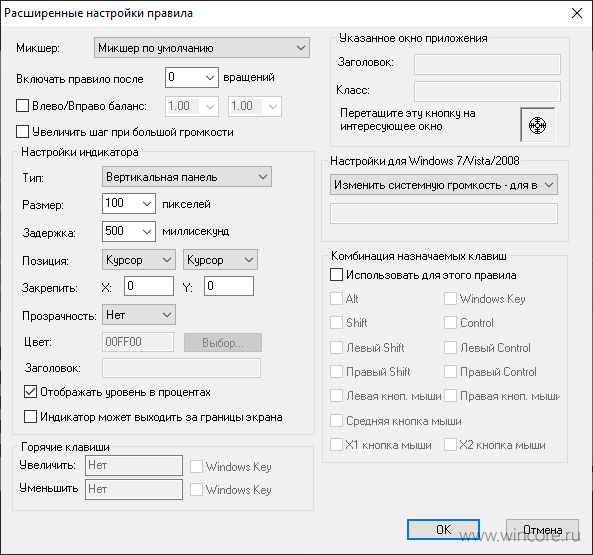
Task: Check Использовать для этого правила
Action: (x=336, y=274)
